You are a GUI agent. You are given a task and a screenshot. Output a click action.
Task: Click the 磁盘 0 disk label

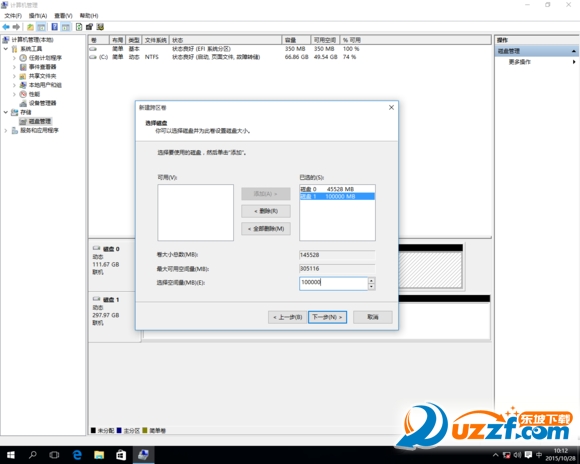coord(111,249)
